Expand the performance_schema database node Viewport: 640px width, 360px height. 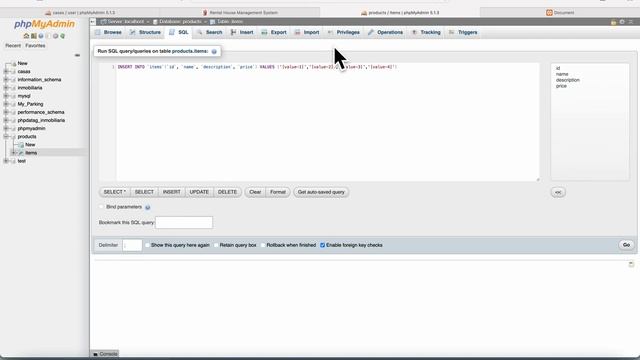[x=6, y=112]
